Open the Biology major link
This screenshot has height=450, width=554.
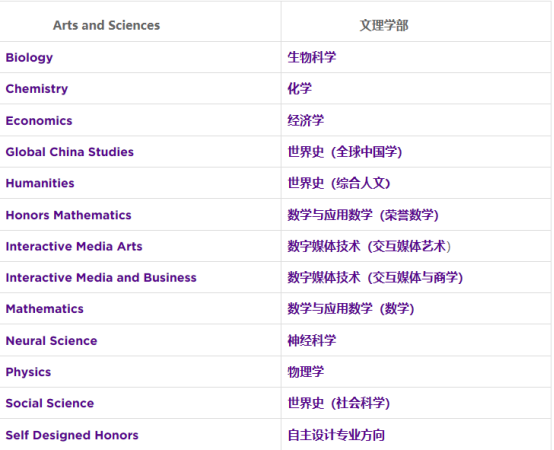pos(29,58)
